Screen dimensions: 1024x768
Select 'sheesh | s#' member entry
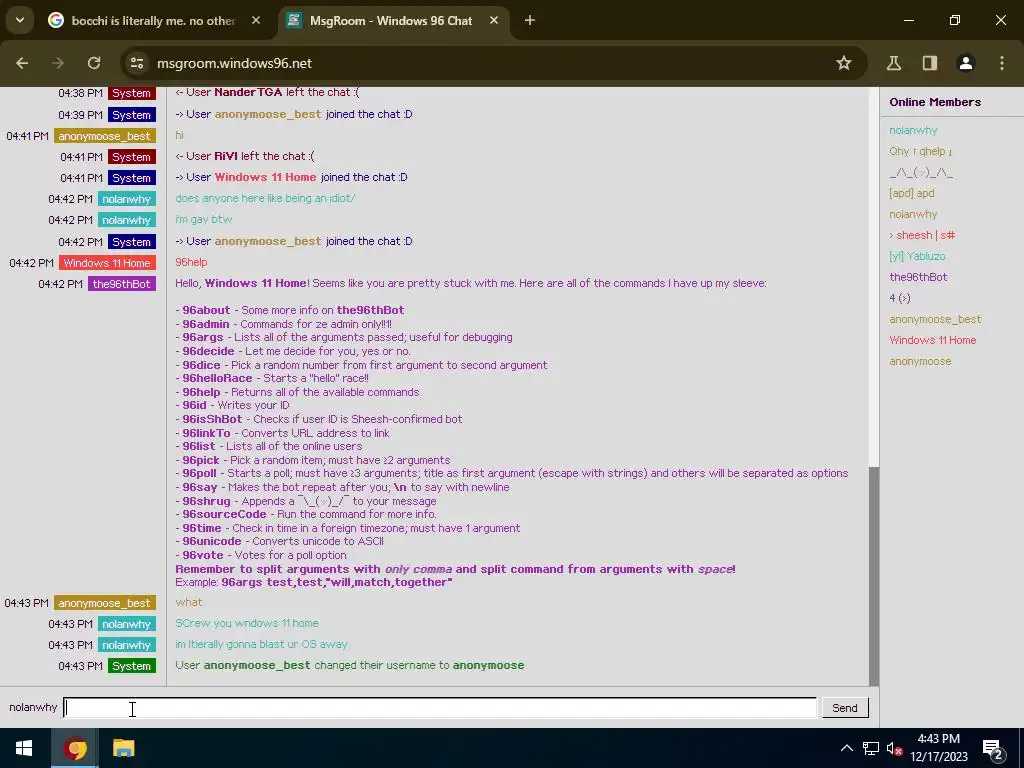[x=922, y=235]
